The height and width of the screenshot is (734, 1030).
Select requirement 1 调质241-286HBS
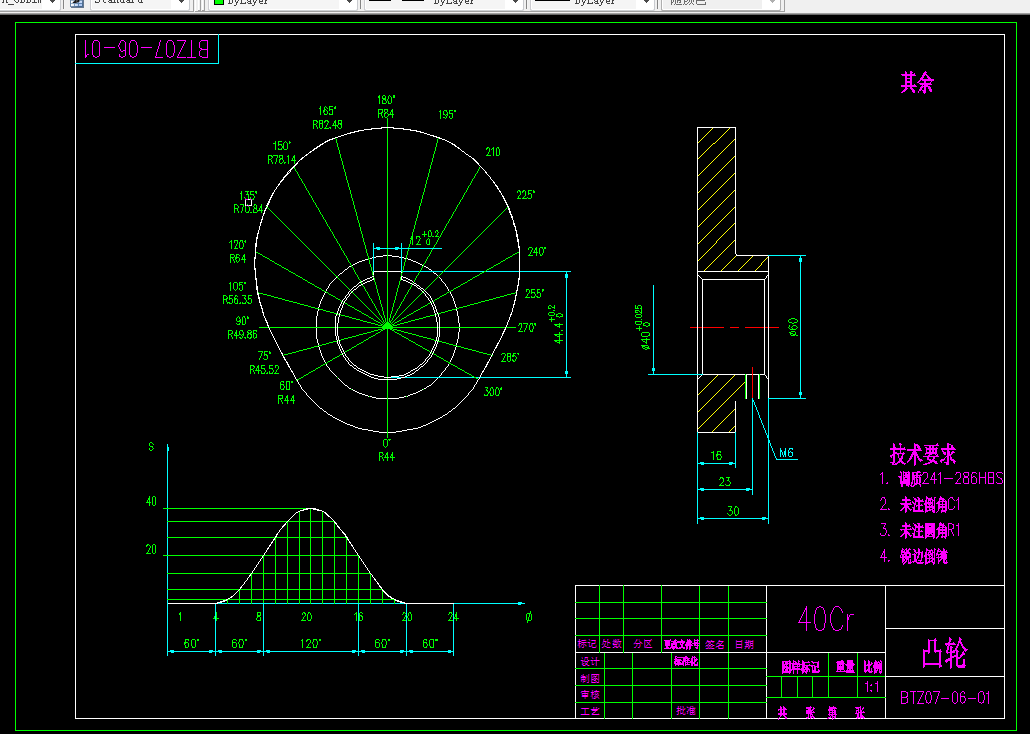click(941, 478)
